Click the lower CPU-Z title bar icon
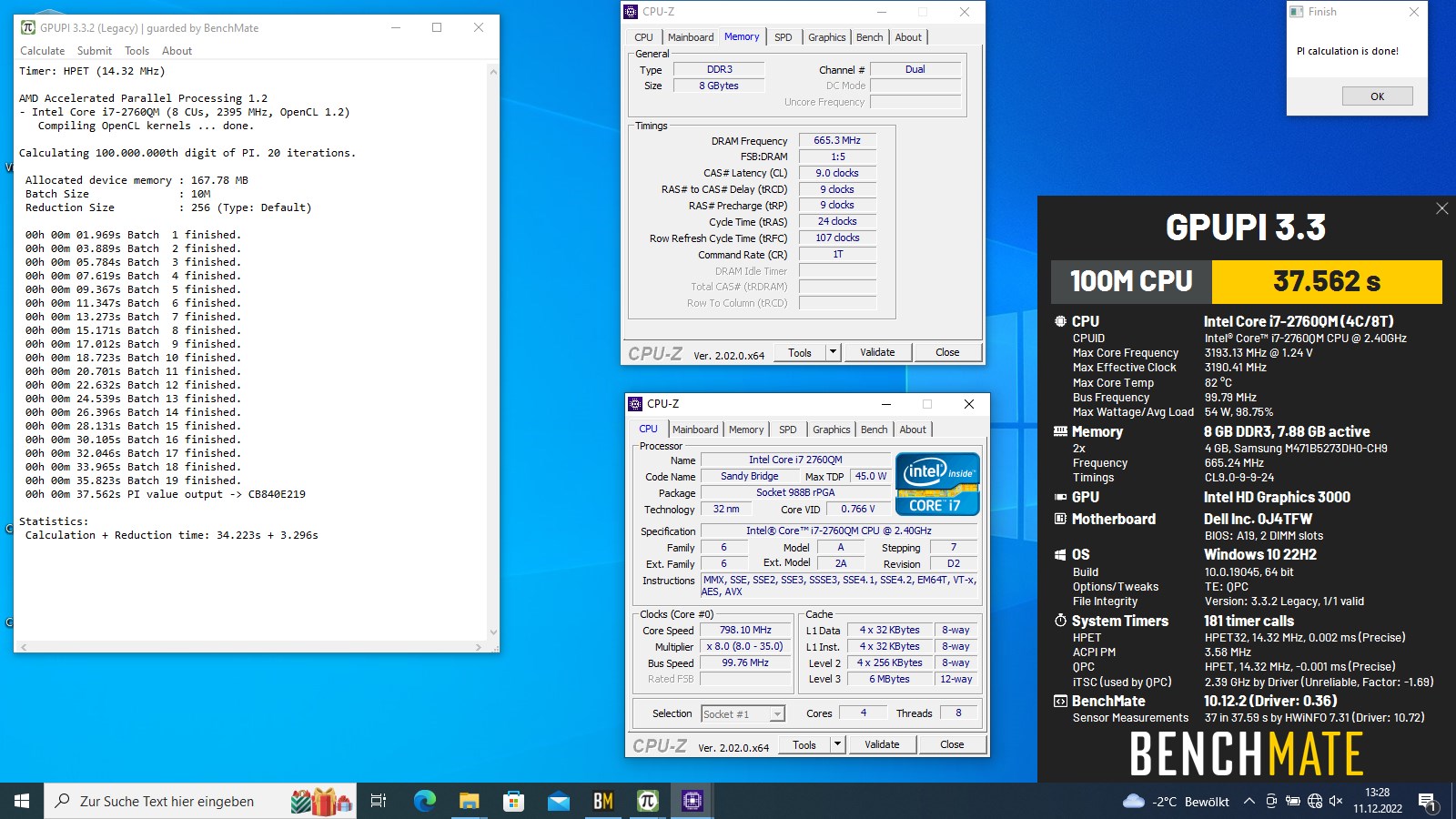The image size is (1456, 819). 635,404
